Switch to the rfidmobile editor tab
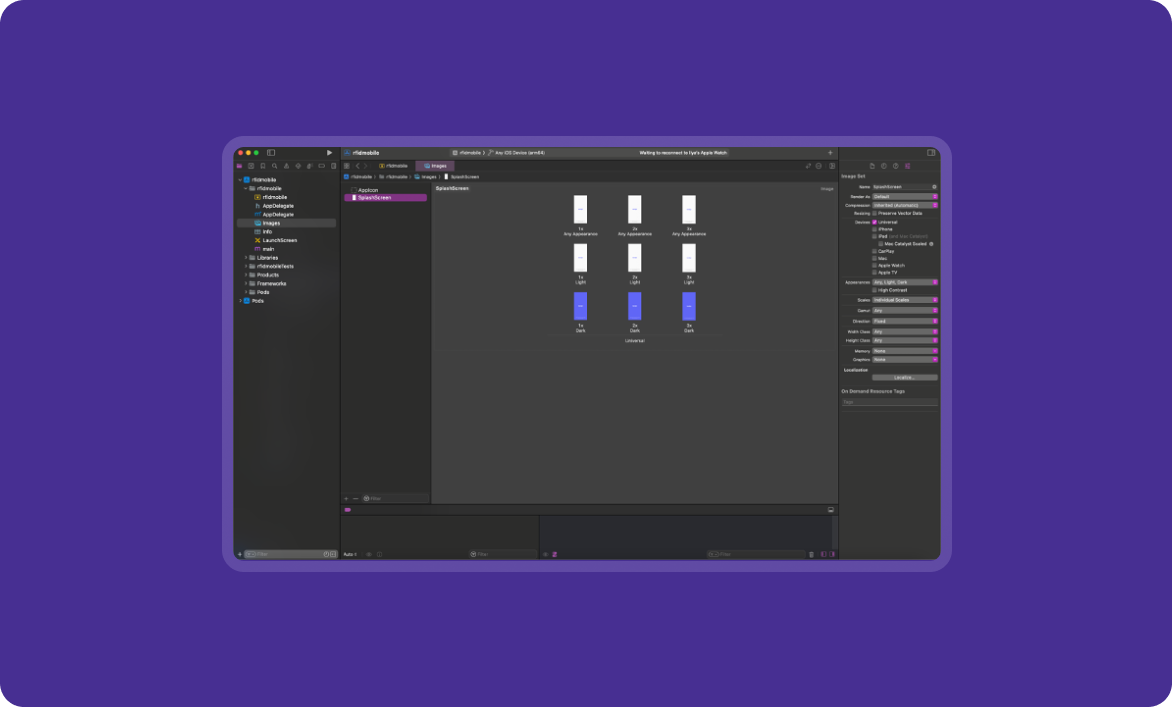 394,166
